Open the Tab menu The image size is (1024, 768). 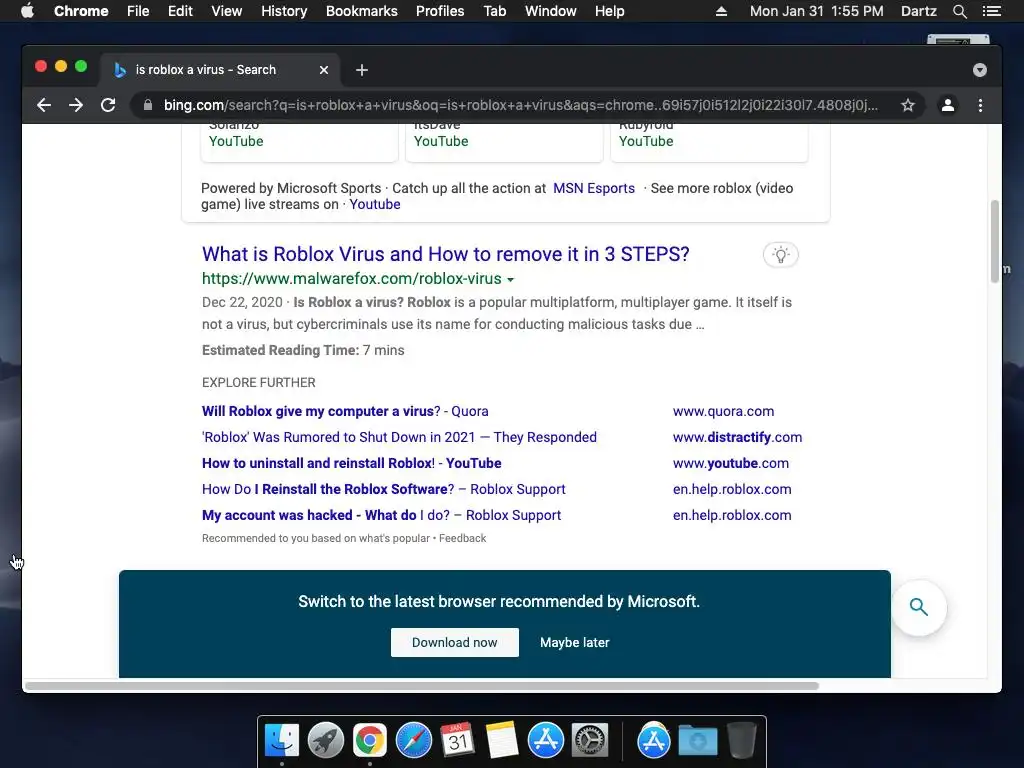tap(494, 11)
